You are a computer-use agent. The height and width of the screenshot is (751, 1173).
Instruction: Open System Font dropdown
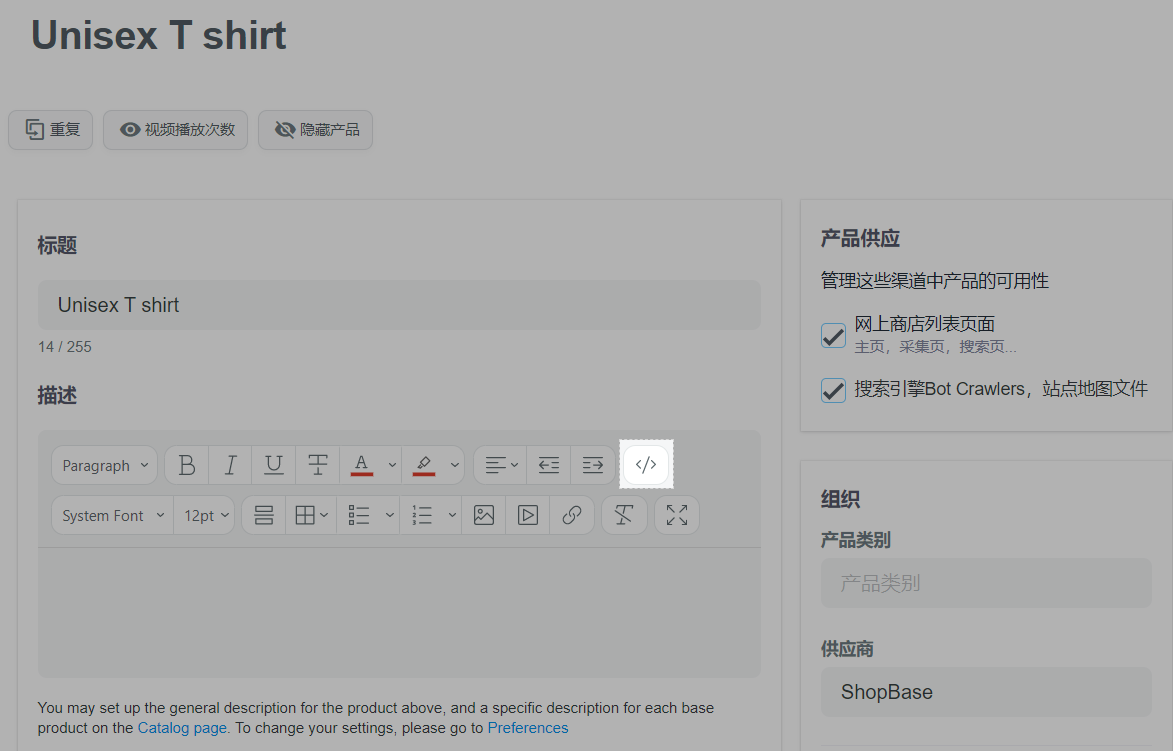coord(113,515)
